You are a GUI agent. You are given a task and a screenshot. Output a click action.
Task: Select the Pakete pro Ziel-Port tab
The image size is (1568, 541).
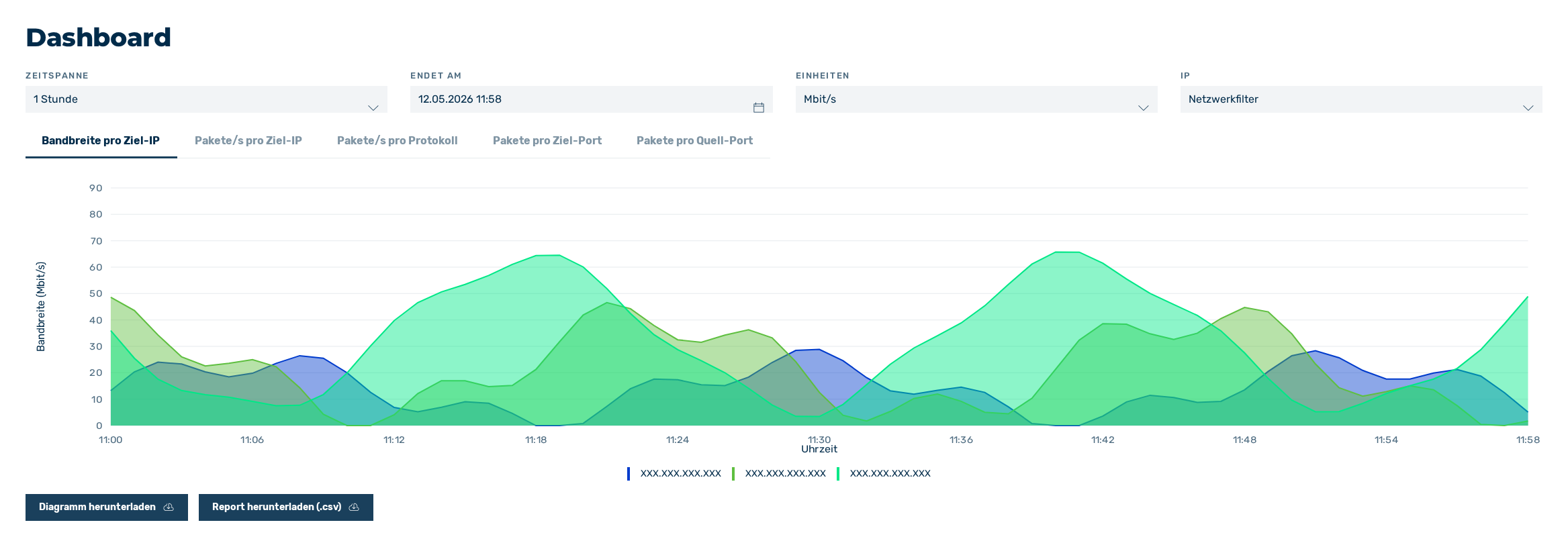[547, 140]
